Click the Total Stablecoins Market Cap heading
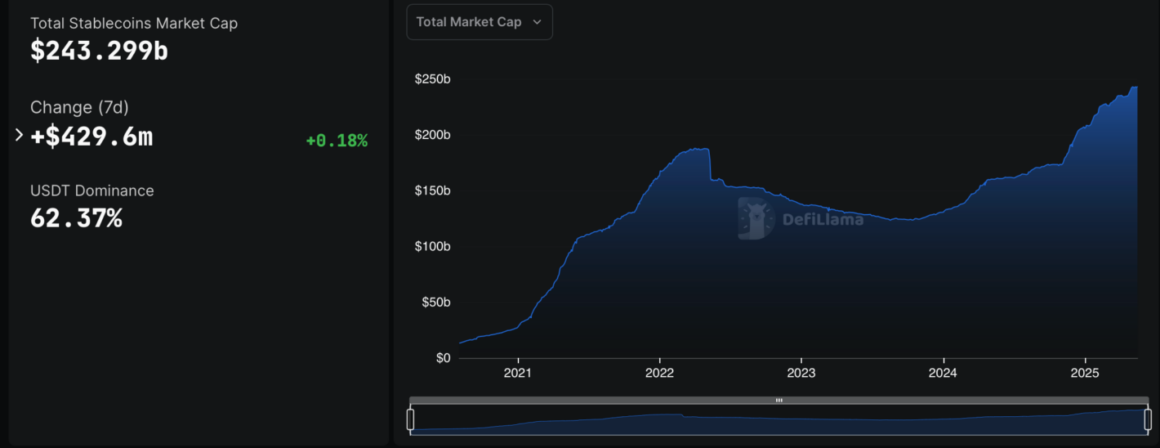1160x448 pixels. (x=134, y=22)
